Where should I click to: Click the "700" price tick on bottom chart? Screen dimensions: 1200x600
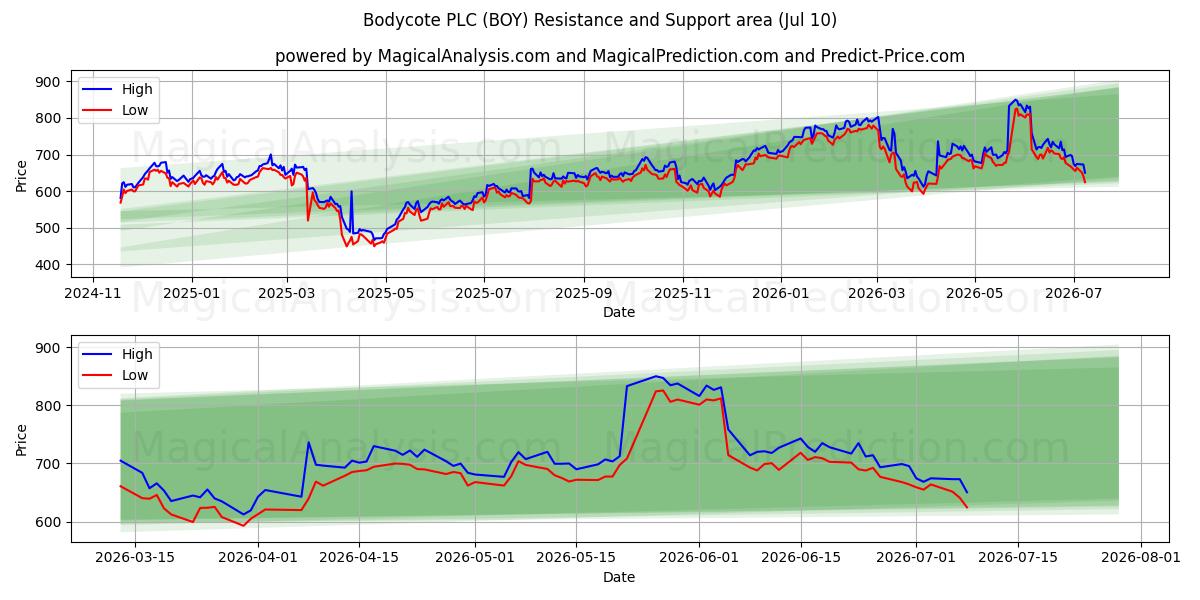(x=49, y=464)
